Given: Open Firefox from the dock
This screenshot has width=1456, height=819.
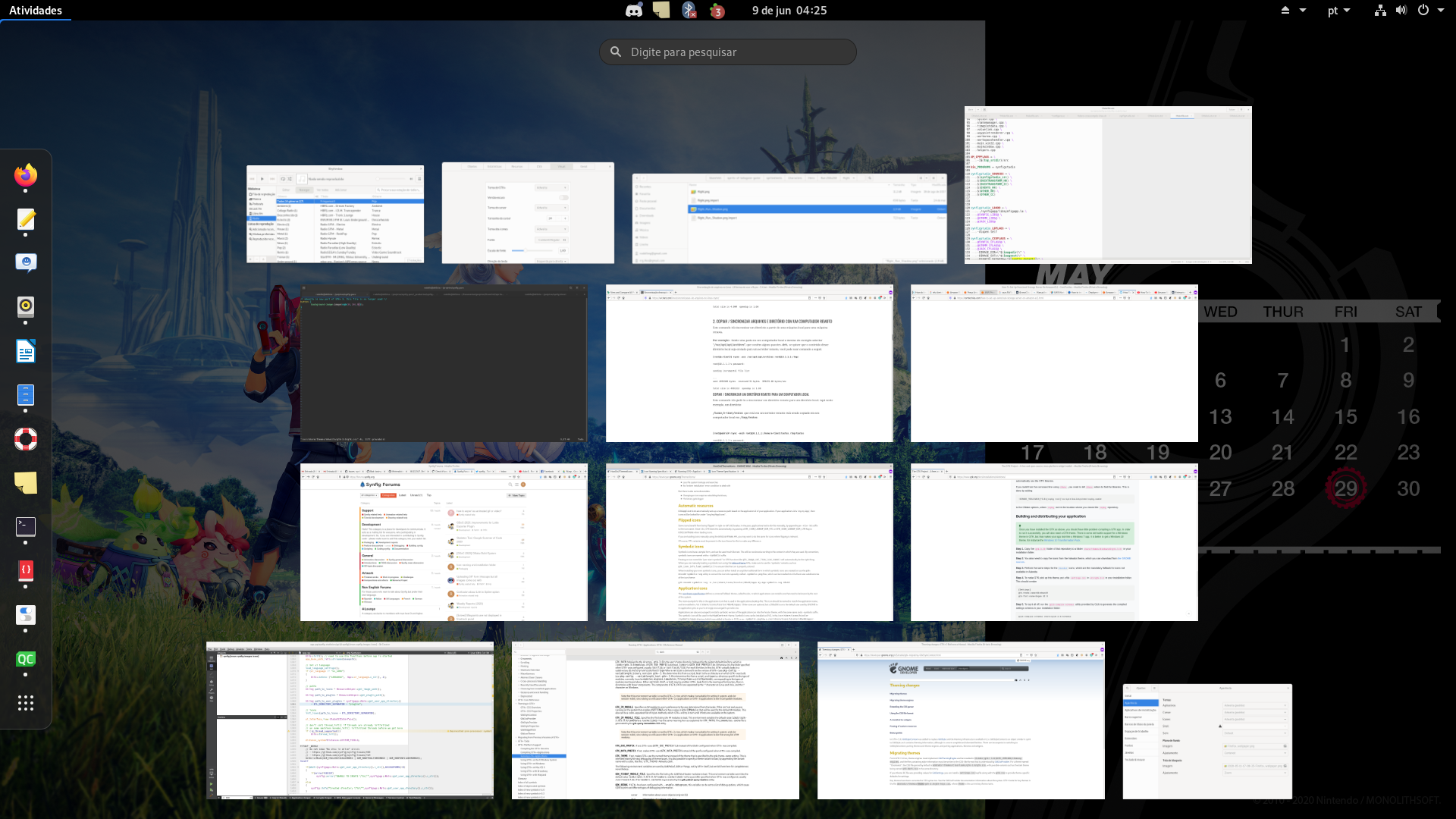Looking at the screenshot, I should [x=26, y=176].
